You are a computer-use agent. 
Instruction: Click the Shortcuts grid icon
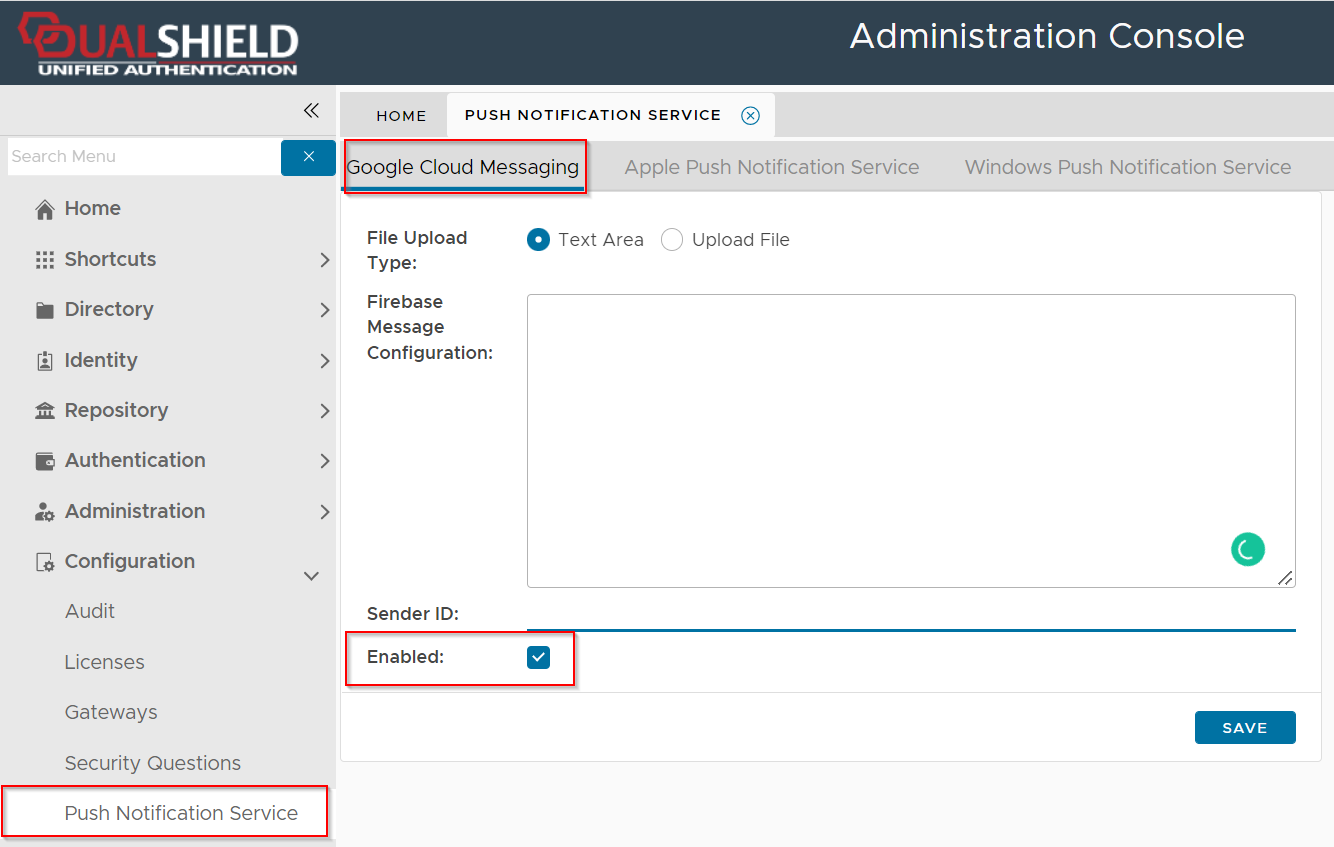point(44,260)
